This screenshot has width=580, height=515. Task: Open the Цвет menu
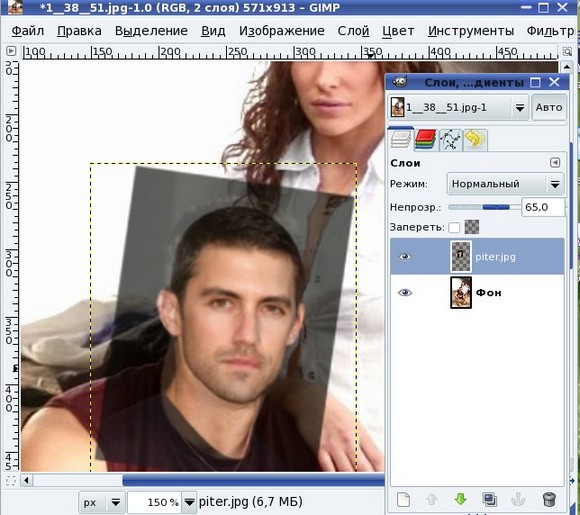click(398, 31)
